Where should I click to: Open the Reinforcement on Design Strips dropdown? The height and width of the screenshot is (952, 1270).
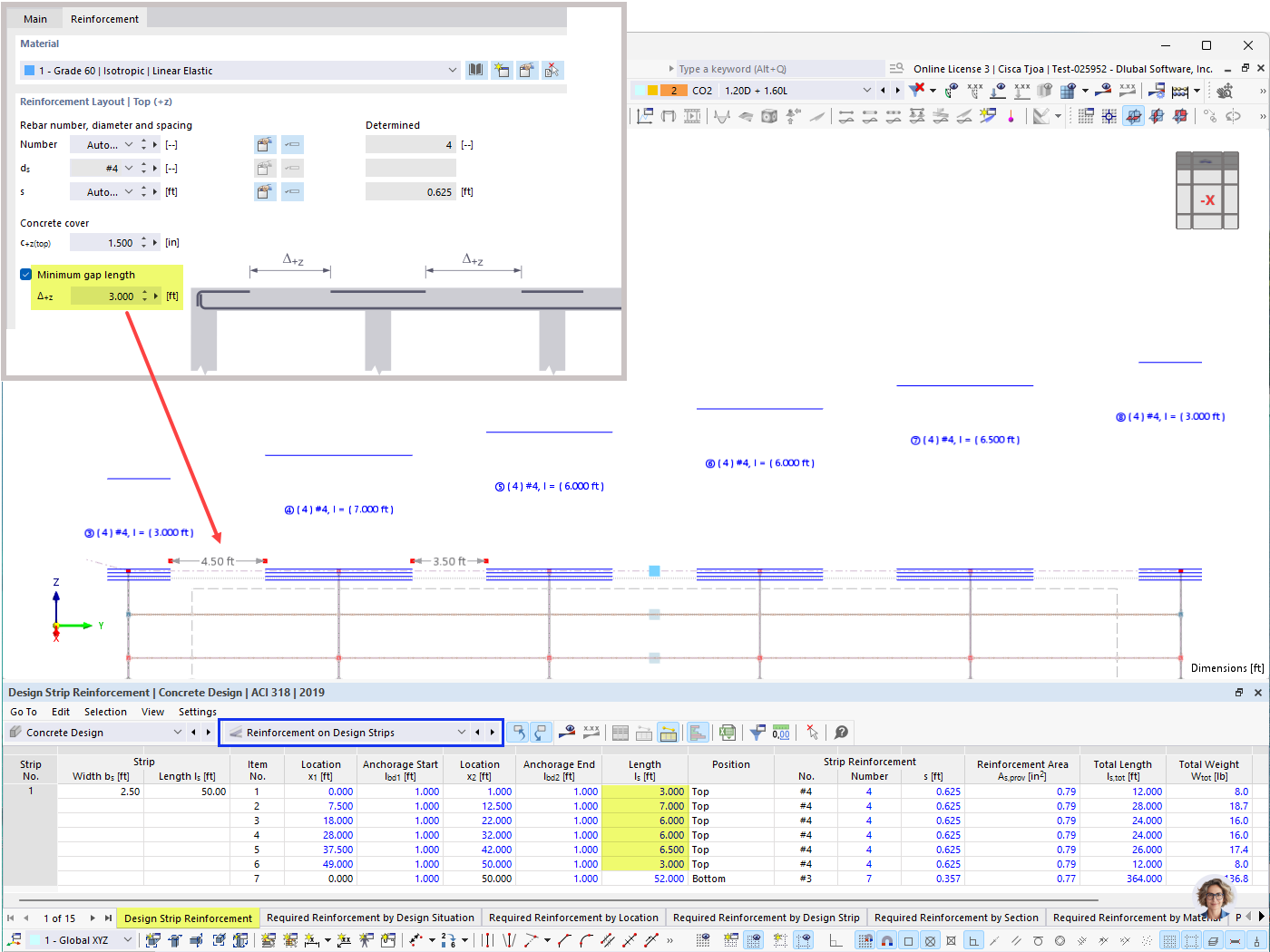pyautogui.click(x=462, y=732)
